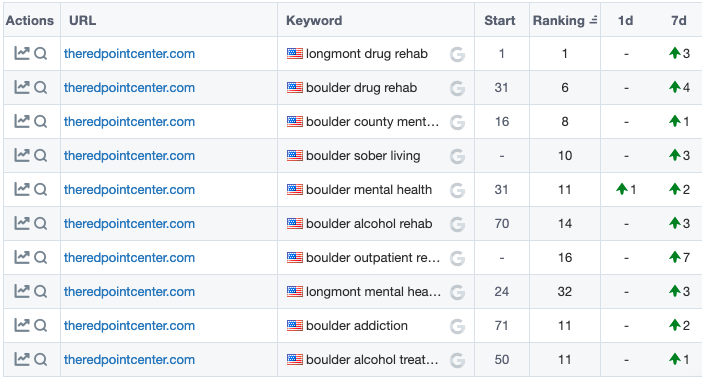
Task: Select the boulder county ment… keyword text
Action: 372,121
